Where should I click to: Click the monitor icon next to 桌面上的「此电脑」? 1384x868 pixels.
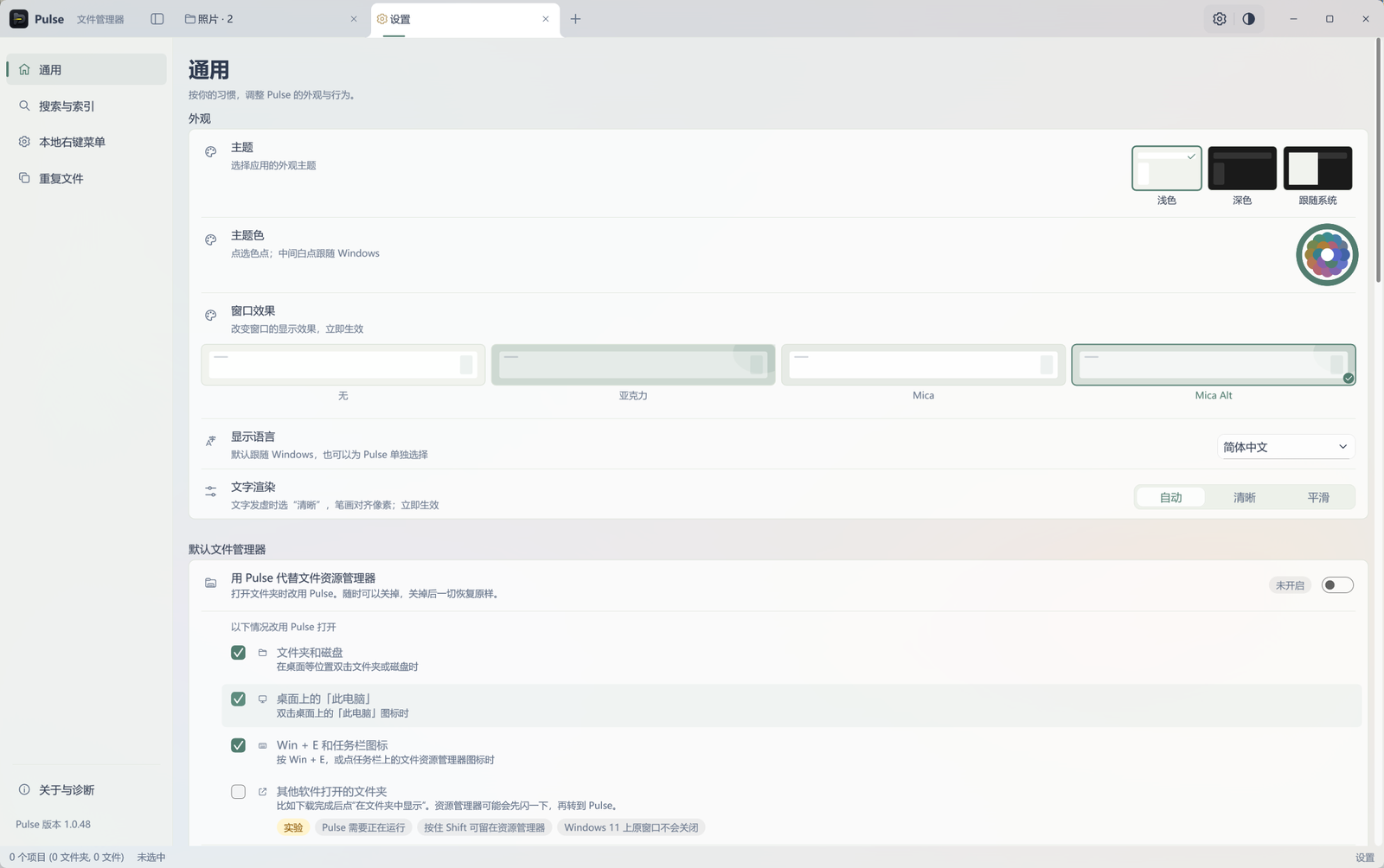coord(262,699)
